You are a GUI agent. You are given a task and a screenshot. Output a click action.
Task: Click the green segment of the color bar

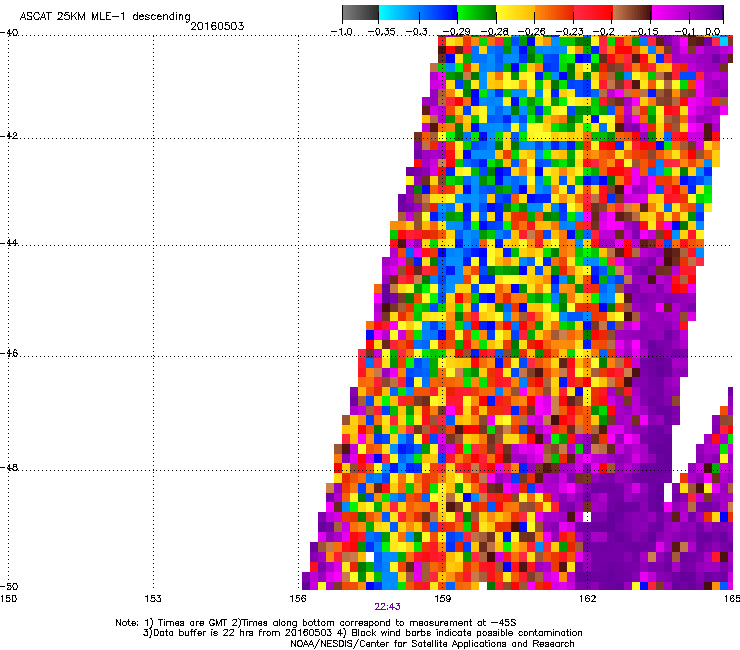(x=477, y=13)
